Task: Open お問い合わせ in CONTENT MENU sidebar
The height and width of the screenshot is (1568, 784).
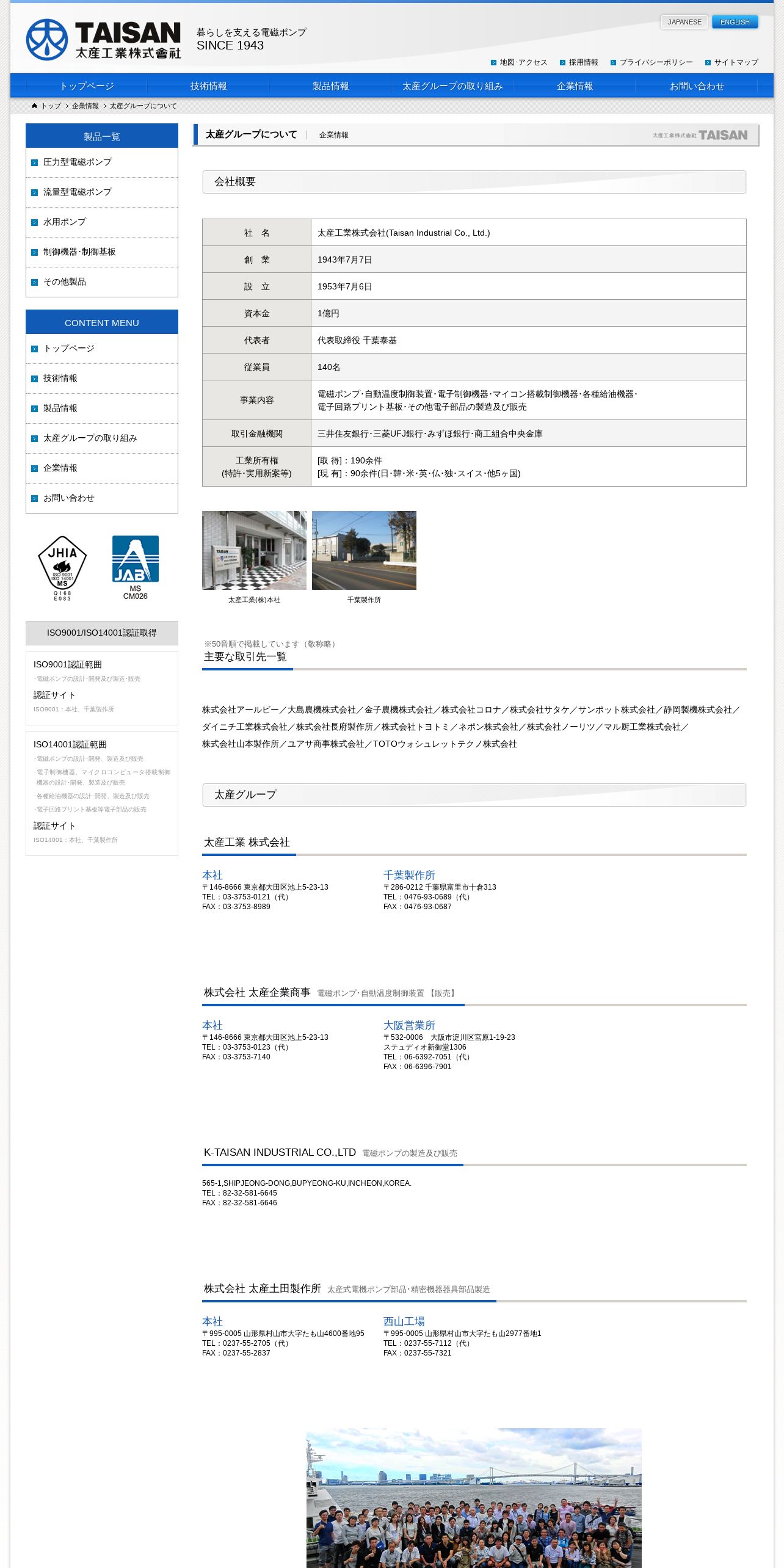Action: (x=102, y=498)
